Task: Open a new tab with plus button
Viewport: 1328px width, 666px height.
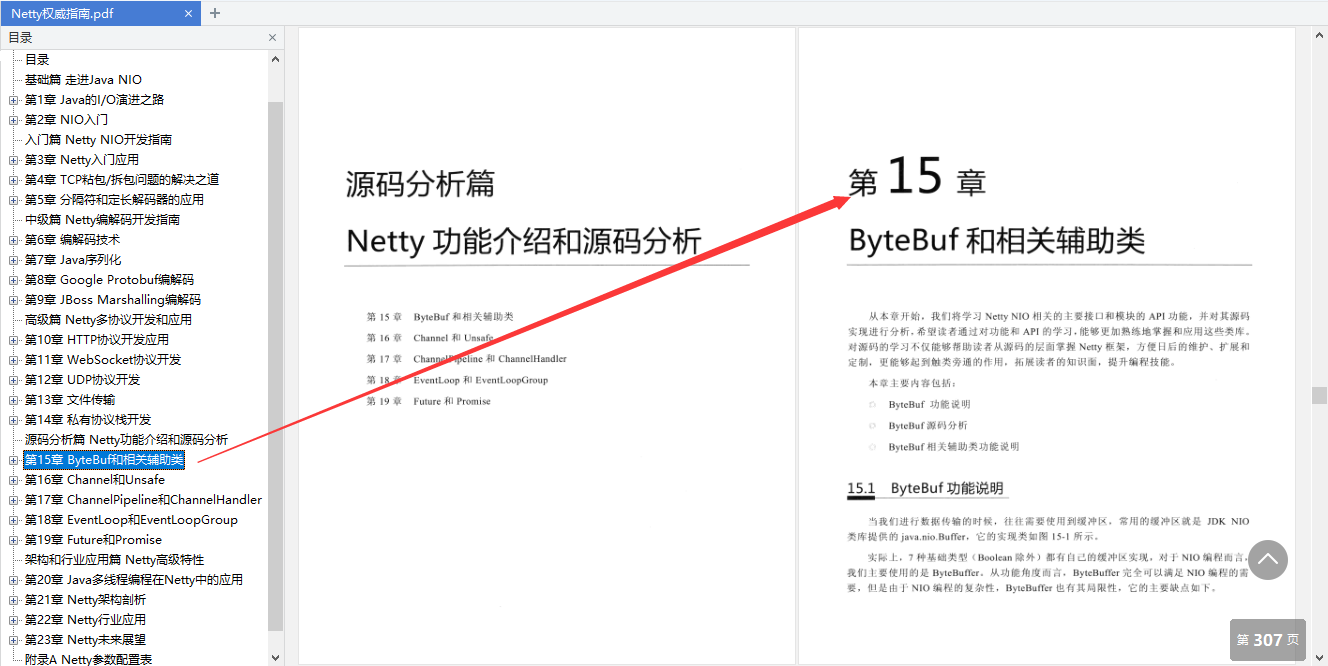Action: click(x=214, y=13)
